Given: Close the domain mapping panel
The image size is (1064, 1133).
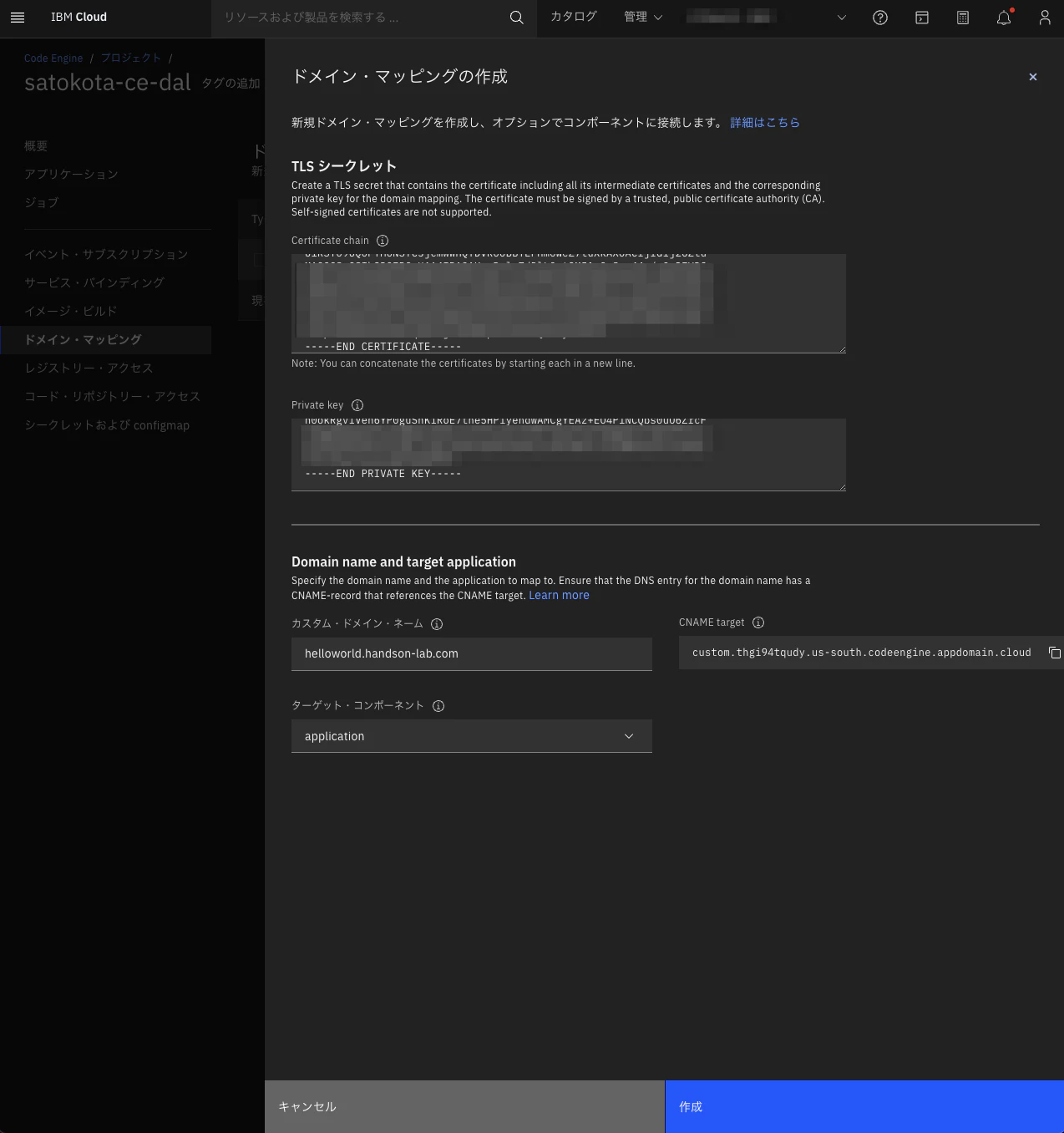Looking at the screenshot, I should [1033, 77].
